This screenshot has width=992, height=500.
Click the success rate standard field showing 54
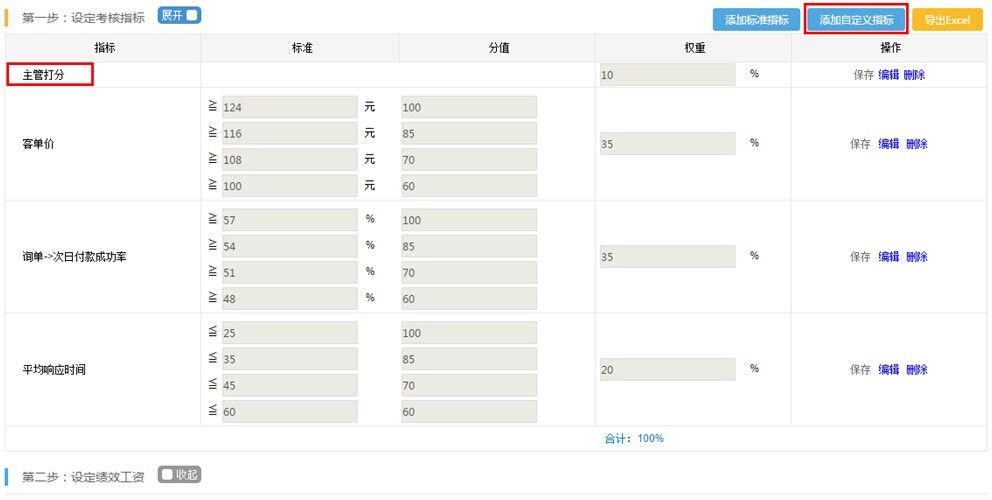tap(290, 246)
